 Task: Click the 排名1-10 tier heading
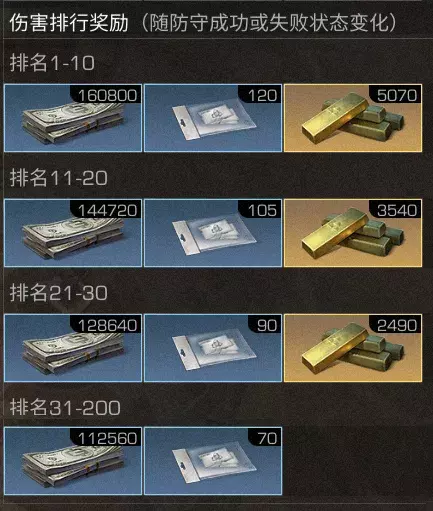point(52,63)
